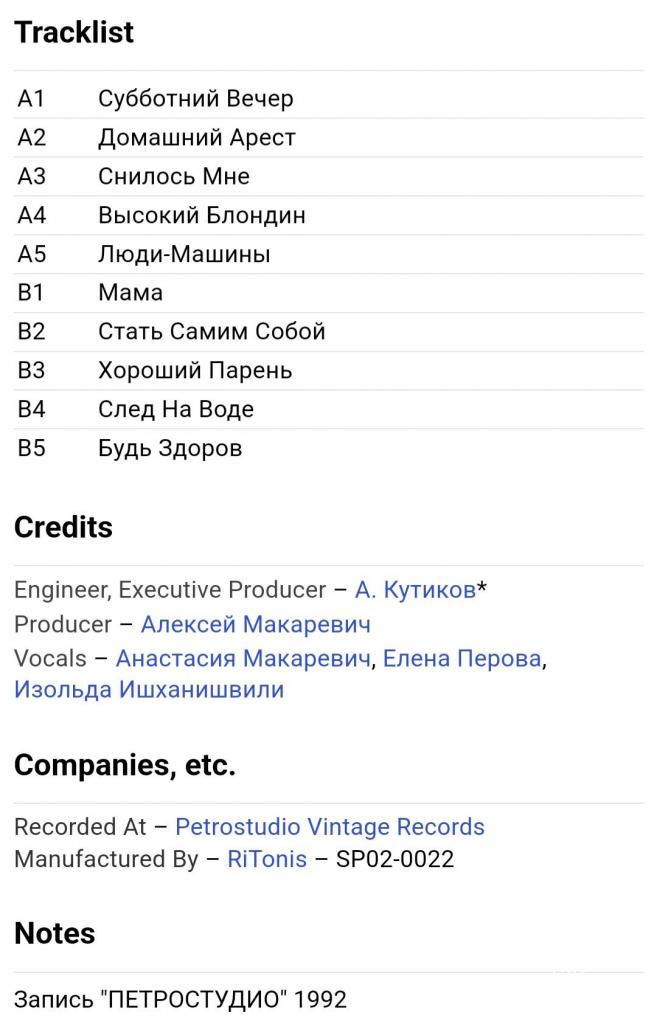The image size is (657, 1024).
Task: Select track B1 Мама
Action: tap(328, 293)
